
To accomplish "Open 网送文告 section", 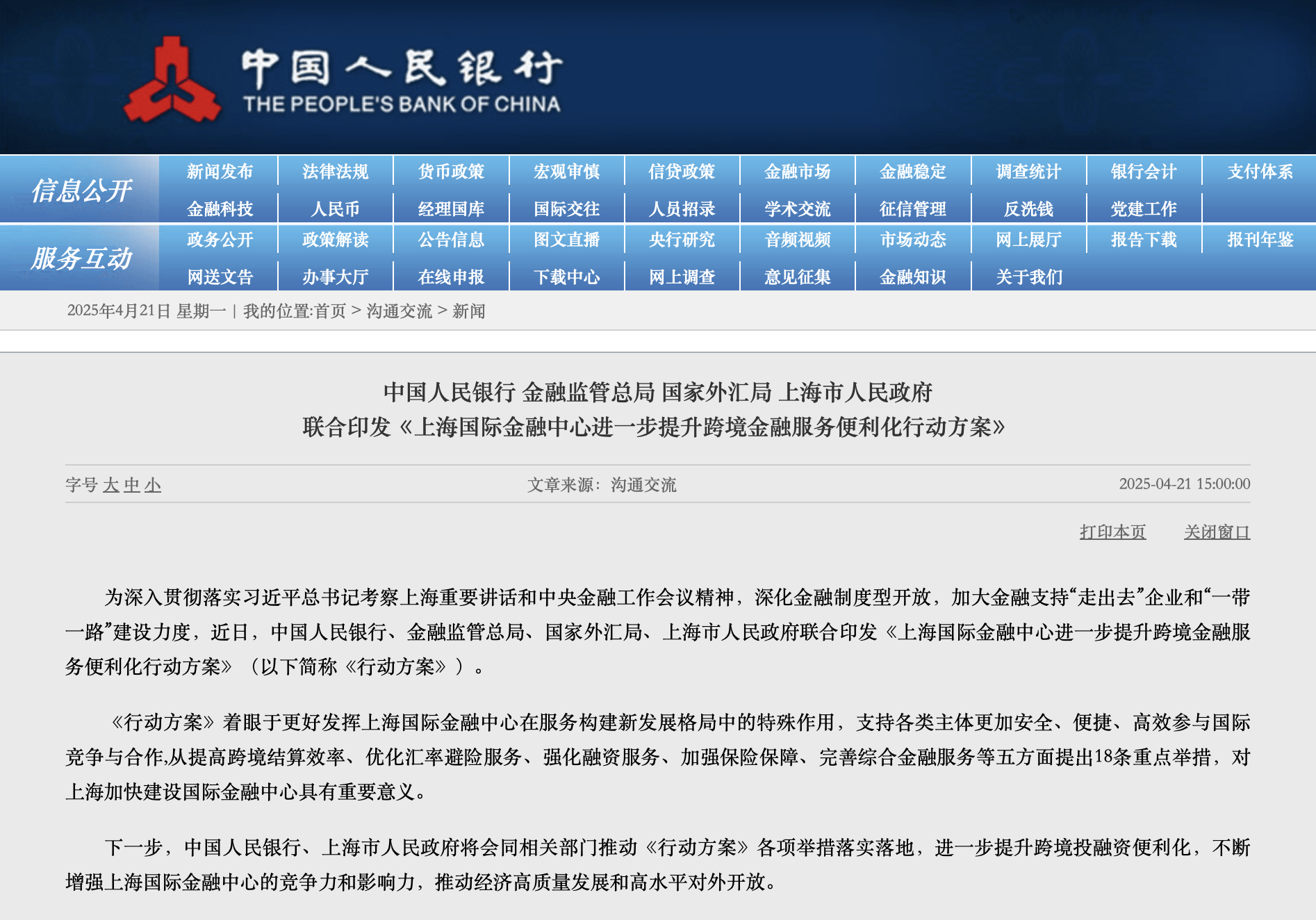I will (x=220, y=277).
